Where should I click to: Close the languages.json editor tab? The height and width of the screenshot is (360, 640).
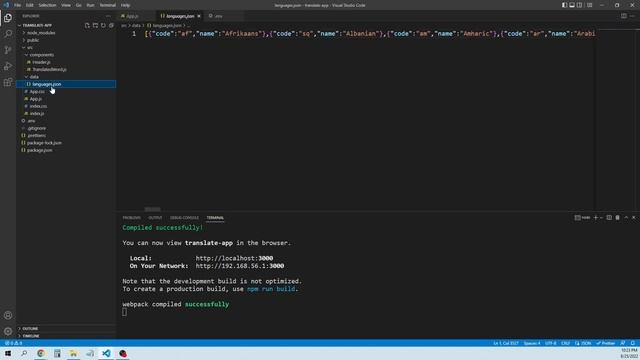[199, 16]
